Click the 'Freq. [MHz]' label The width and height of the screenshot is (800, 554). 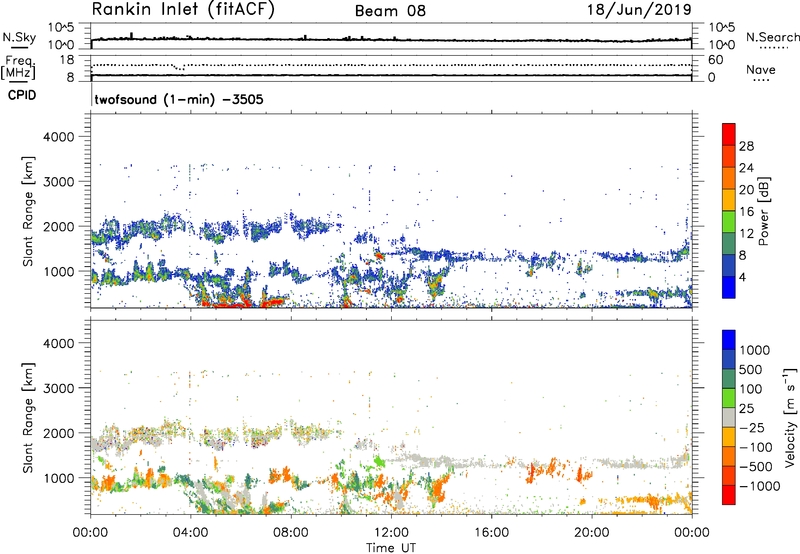18,67
